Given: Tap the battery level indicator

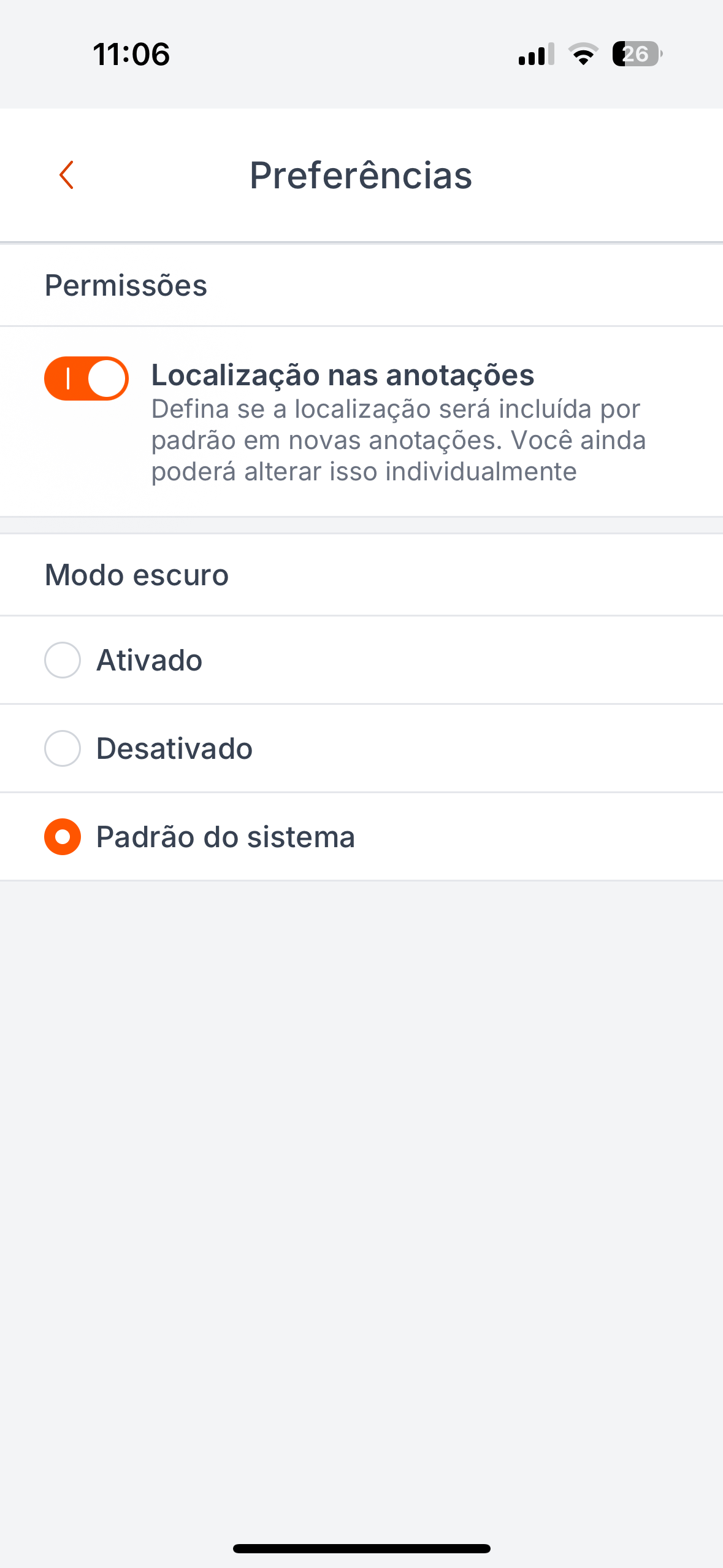Looking at the screenshot, I should click(x=637, y=54).
